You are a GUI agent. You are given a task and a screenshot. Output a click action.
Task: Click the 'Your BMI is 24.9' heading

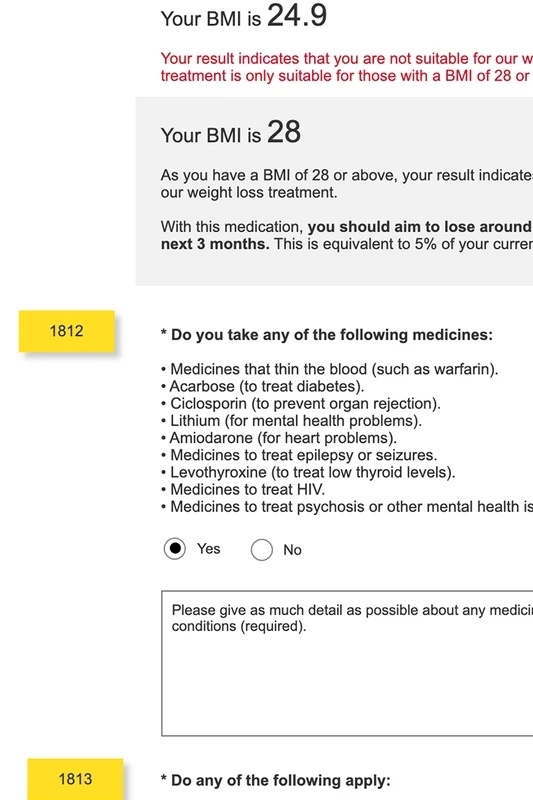point(244,16)
